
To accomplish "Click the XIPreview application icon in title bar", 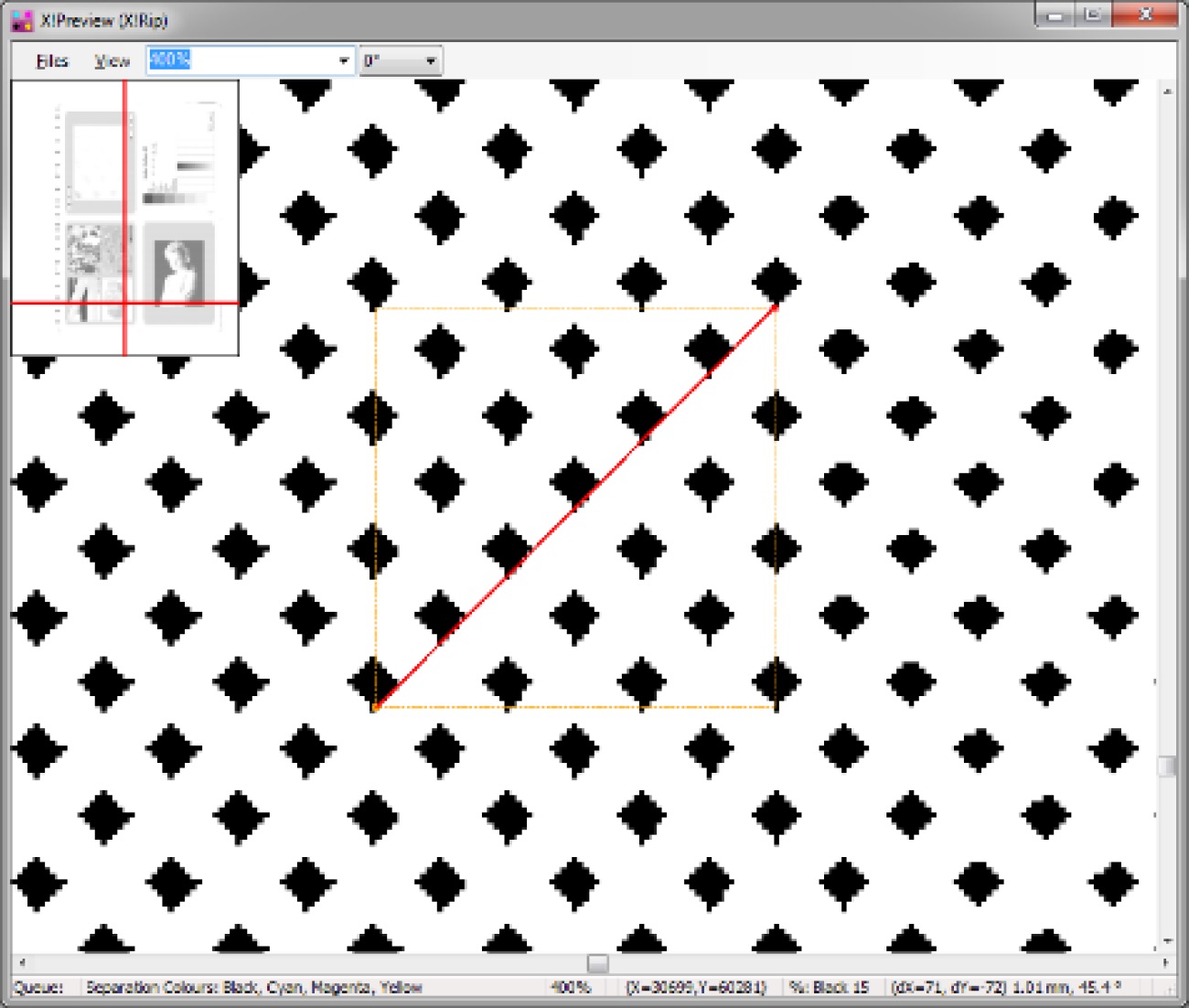I will 22,20.
